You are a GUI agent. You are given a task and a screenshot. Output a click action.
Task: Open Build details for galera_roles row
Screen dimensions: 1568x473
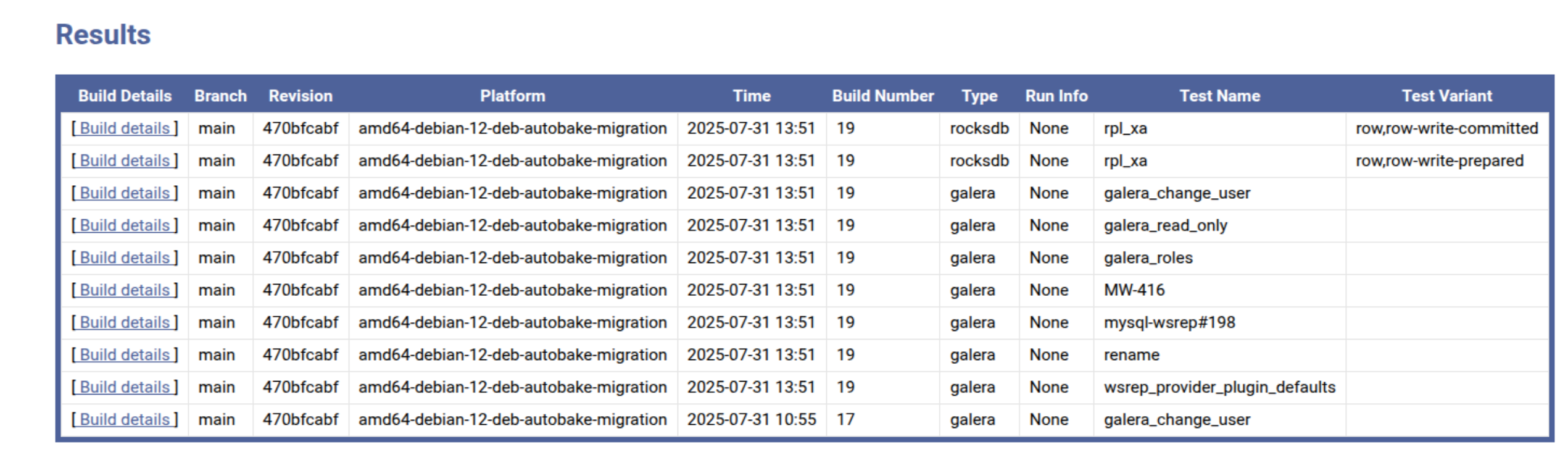click(125, 257)
